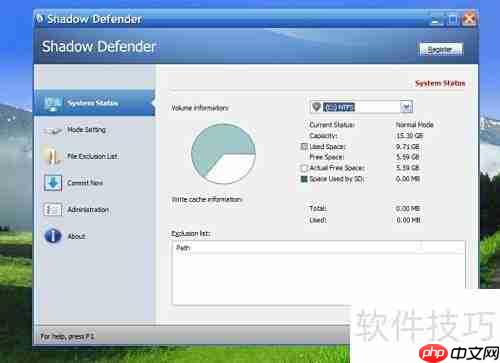Click the Write cache information label
The image size is (500, 363).
pyautogui.click(x=207, y=199)
